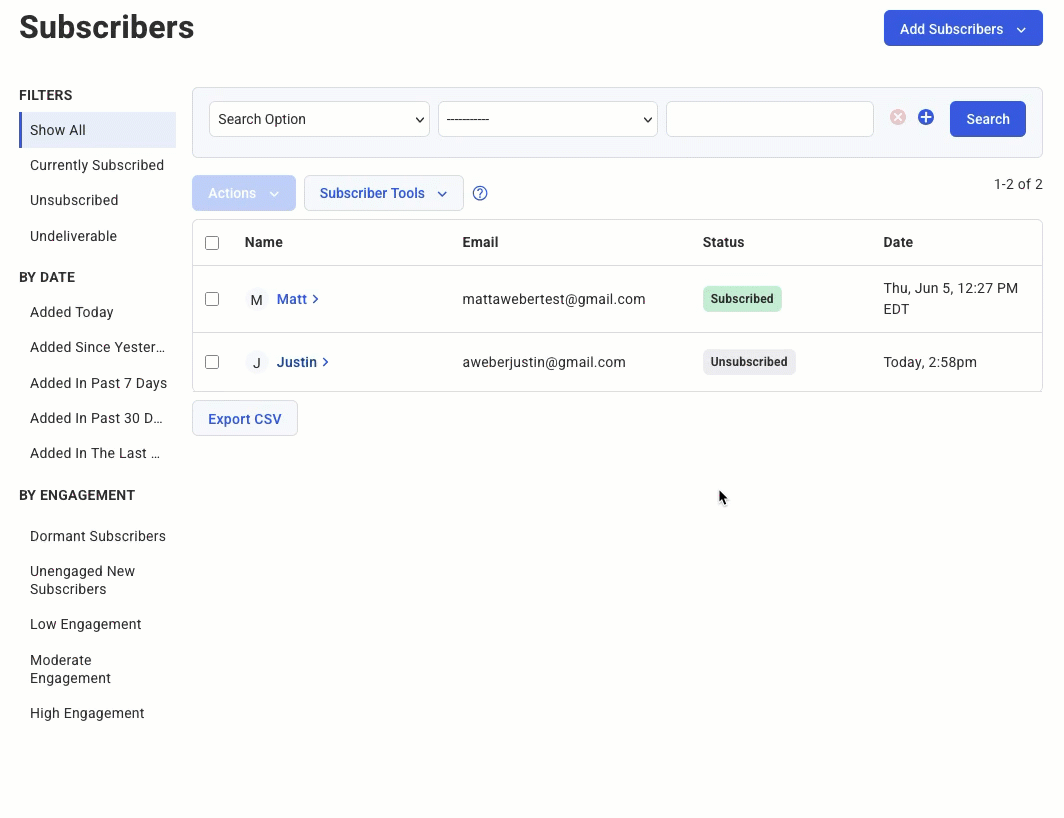Select the Currently Subscribed filter
Screen dimensions: 1064x818
point(97,165)
